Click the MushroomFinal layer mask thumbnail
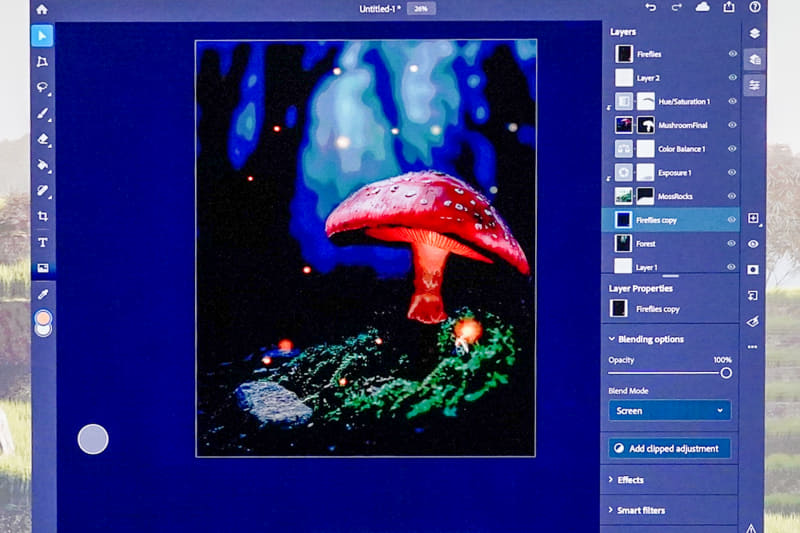Image resolution: width=800 pixels, height=533 pixels. click(x=646, y=125)
